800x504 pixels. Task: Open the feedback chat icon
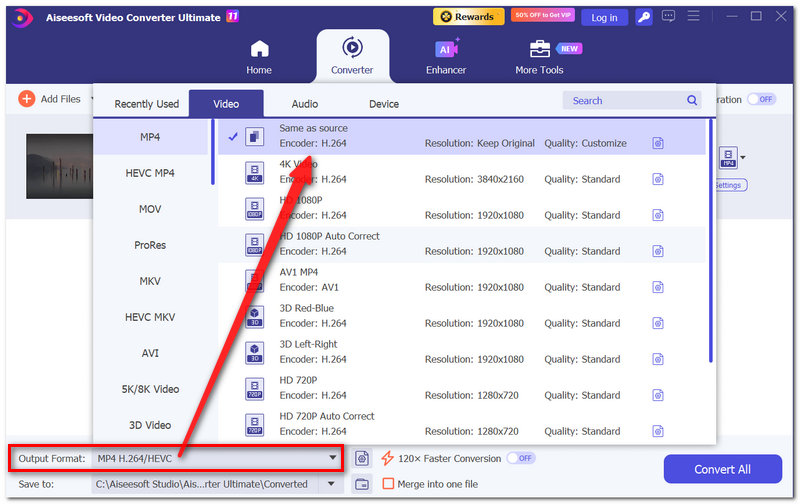pos(668,16)
